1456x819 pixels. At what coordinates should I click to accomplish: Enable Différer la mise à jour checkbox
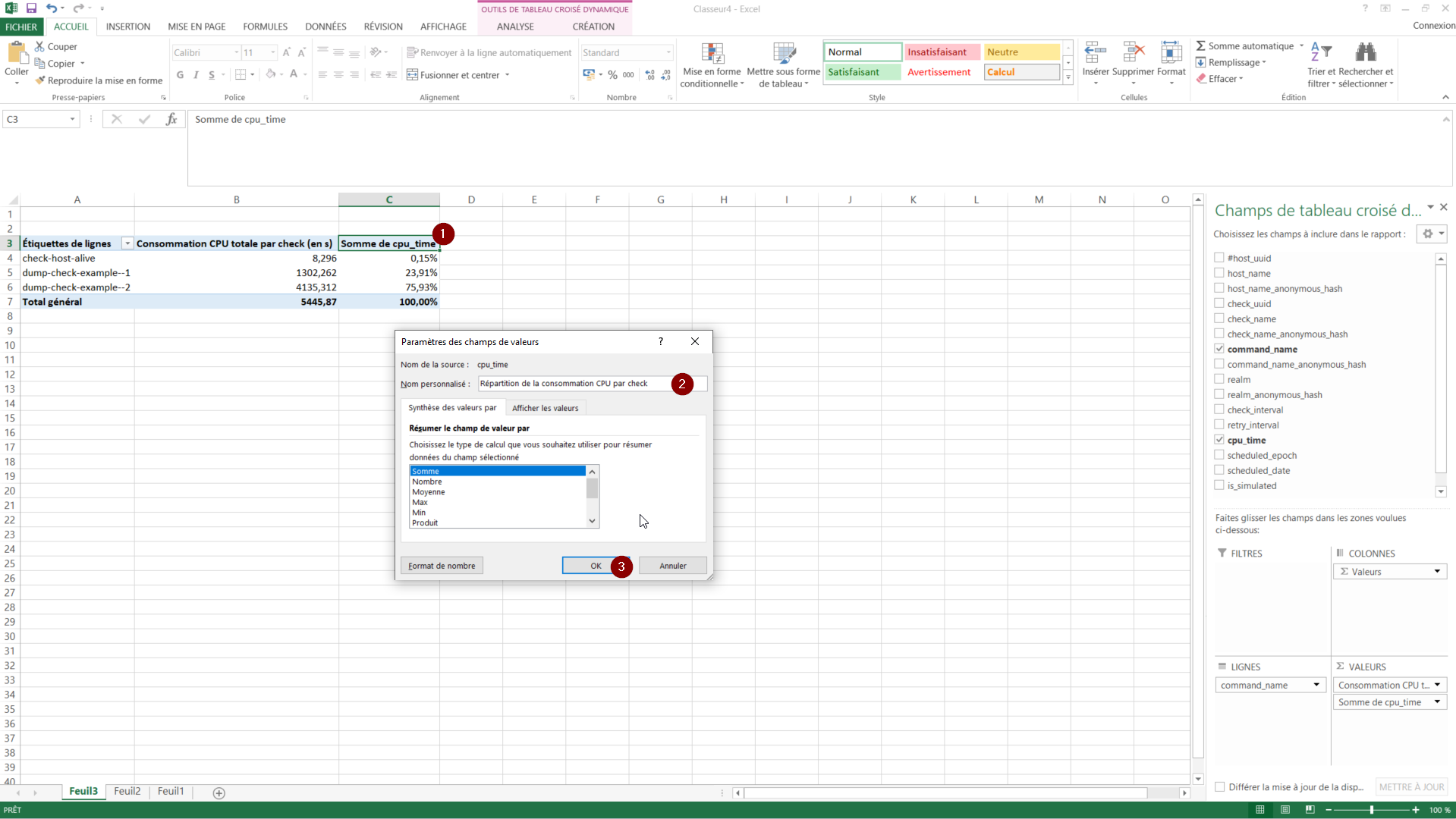1220,787
